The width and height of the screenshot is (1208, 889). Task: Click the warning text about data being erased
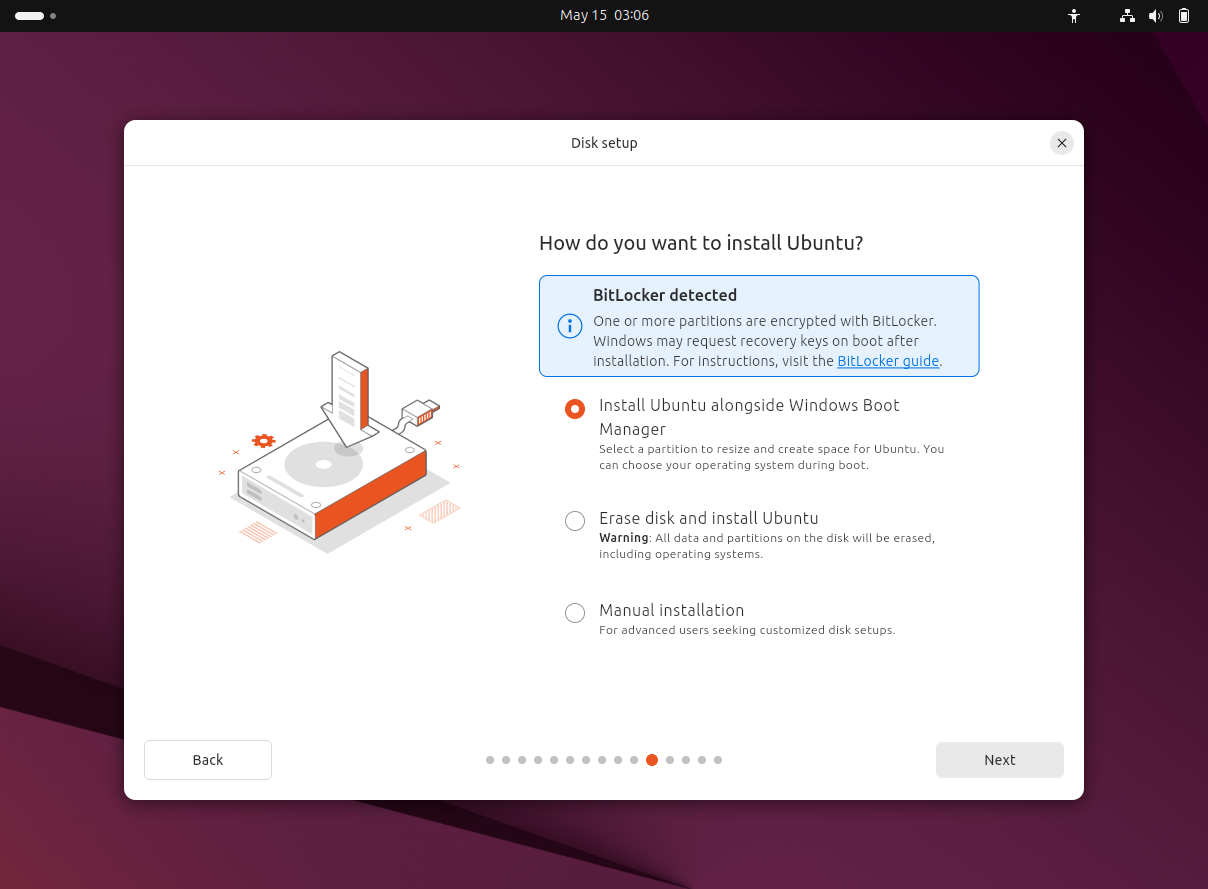[x=767, y=546]
